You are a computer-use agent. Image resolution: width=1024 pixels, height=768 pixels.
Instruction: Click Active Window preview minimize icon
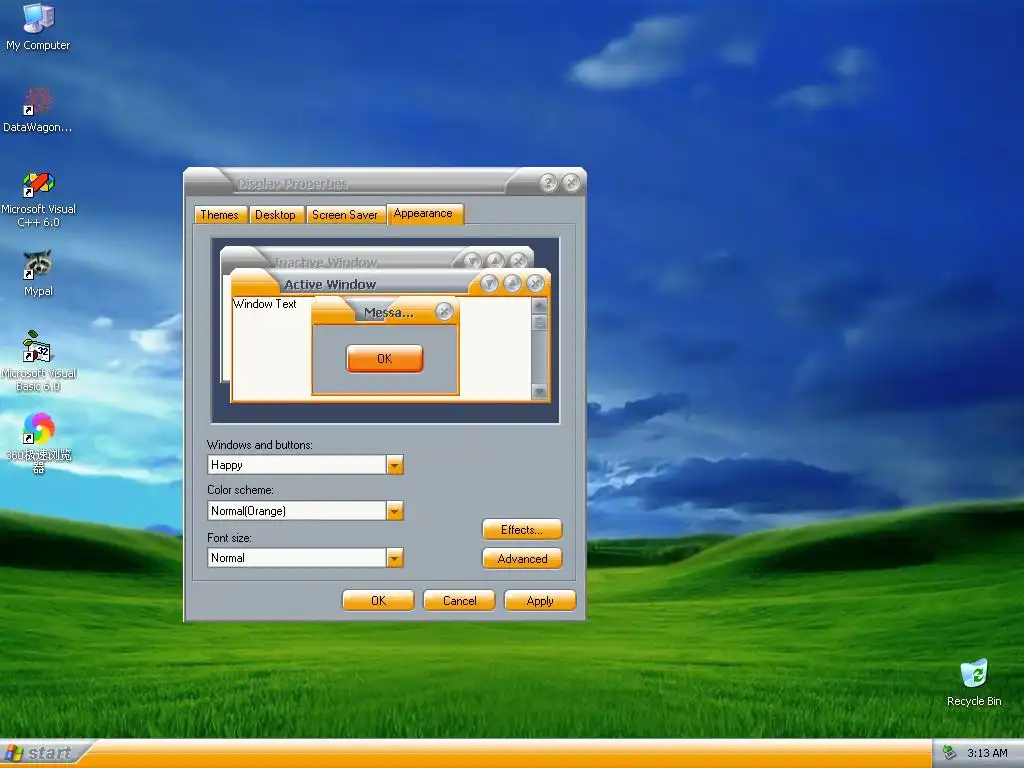click(489, 283)
